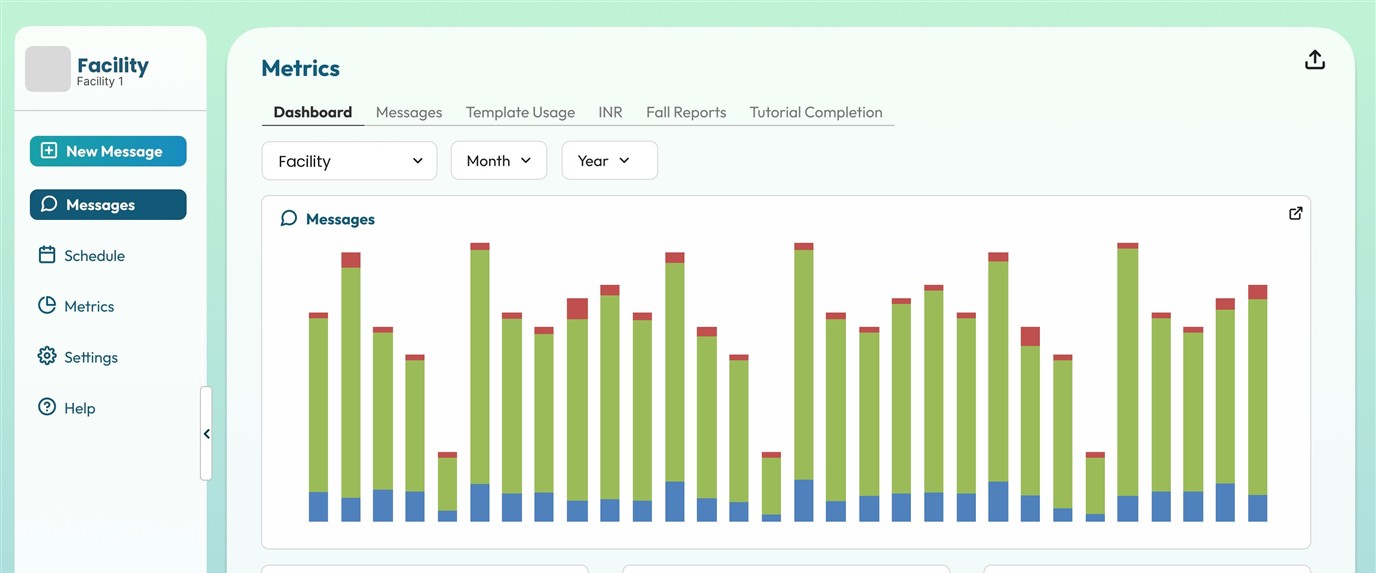
Task: Click the New Message button
Action: click(x=108, y=151)
